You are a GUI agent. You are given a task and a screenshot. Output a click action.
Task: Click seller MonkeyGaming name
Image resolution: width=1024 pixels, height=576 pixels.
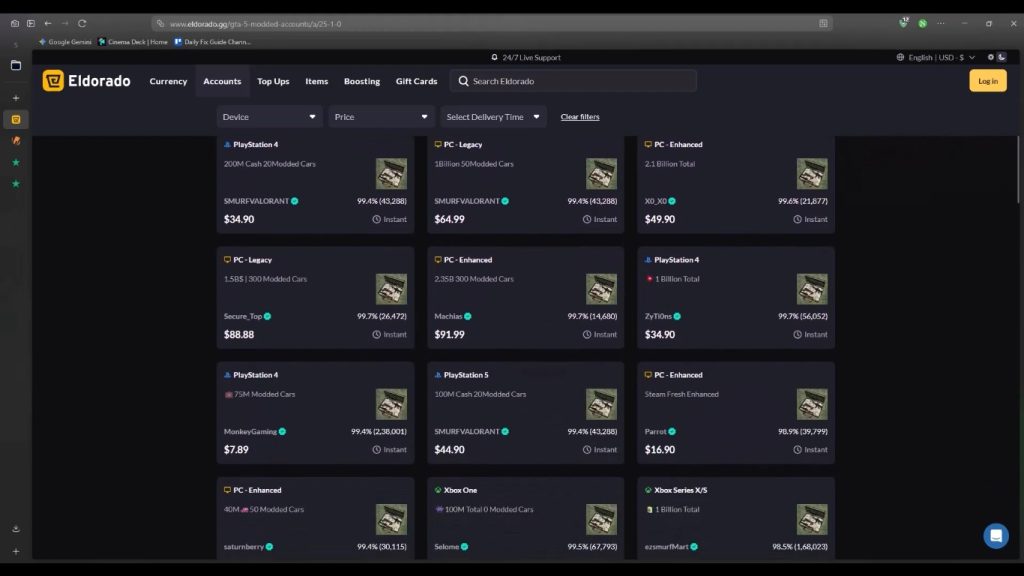click(250, 432)
